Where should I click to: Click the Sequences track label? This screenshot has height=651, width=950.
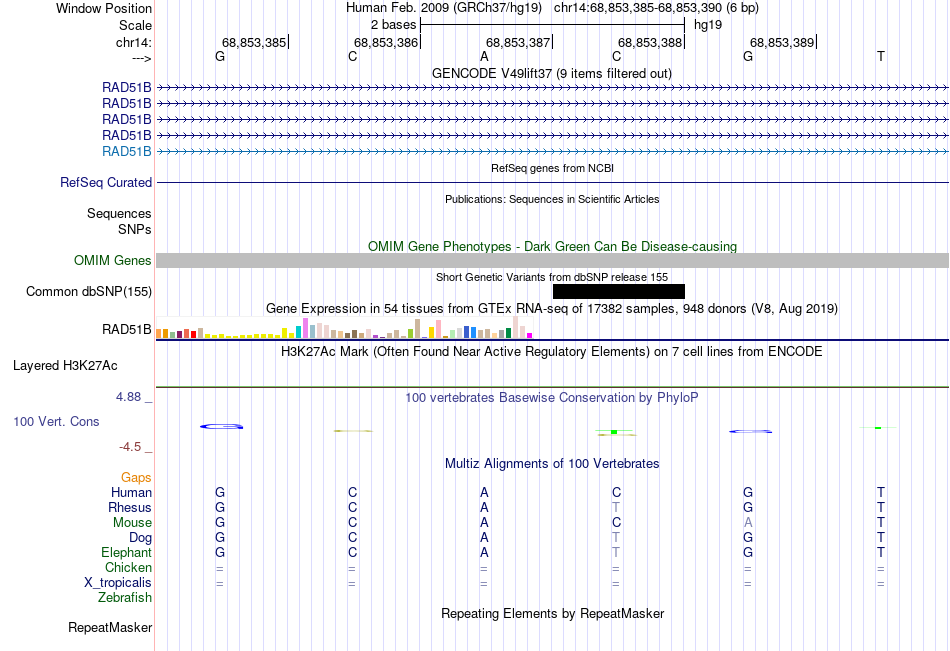click(x=119, y=213)
